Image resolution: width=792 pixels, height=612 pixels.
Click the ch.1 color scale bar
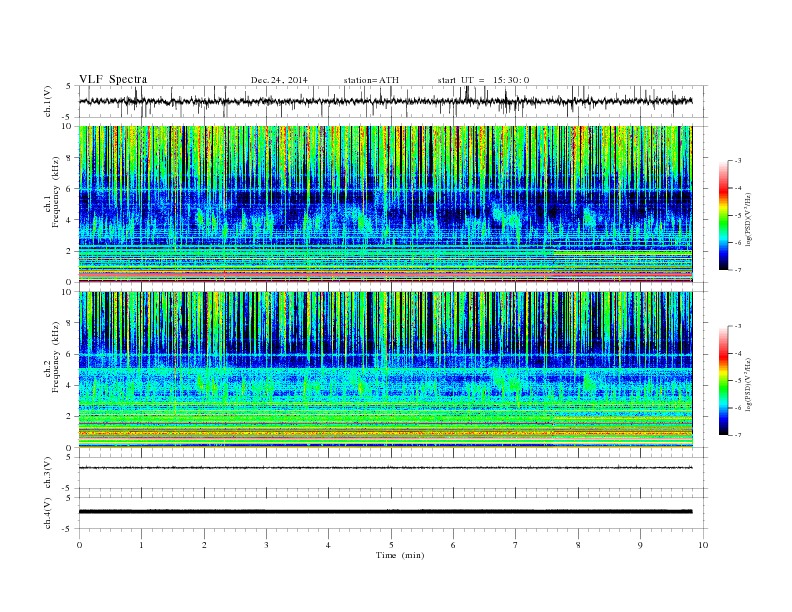tap(723, 215)
